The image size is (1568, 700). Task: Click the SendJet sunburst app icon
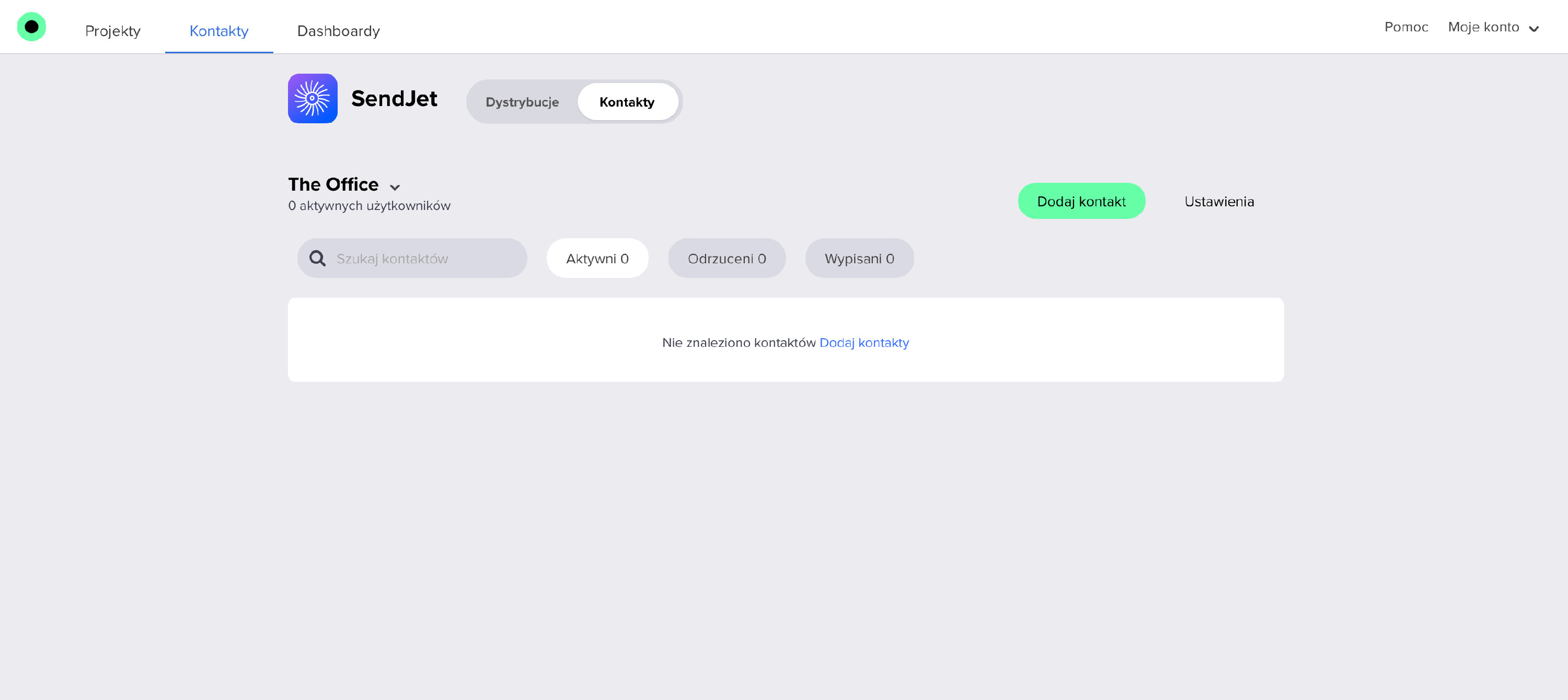point(312,99)
